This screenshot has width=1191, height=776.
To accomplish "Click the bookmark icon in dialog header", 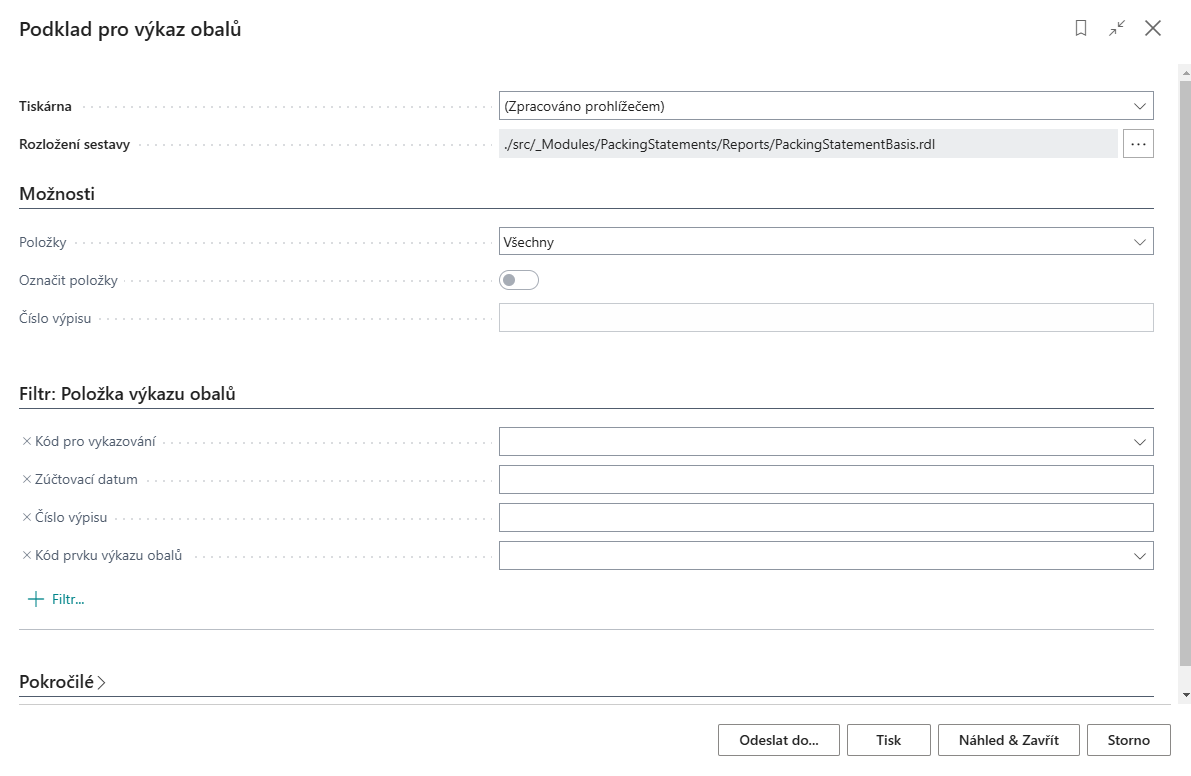I will coord(1081,29).
